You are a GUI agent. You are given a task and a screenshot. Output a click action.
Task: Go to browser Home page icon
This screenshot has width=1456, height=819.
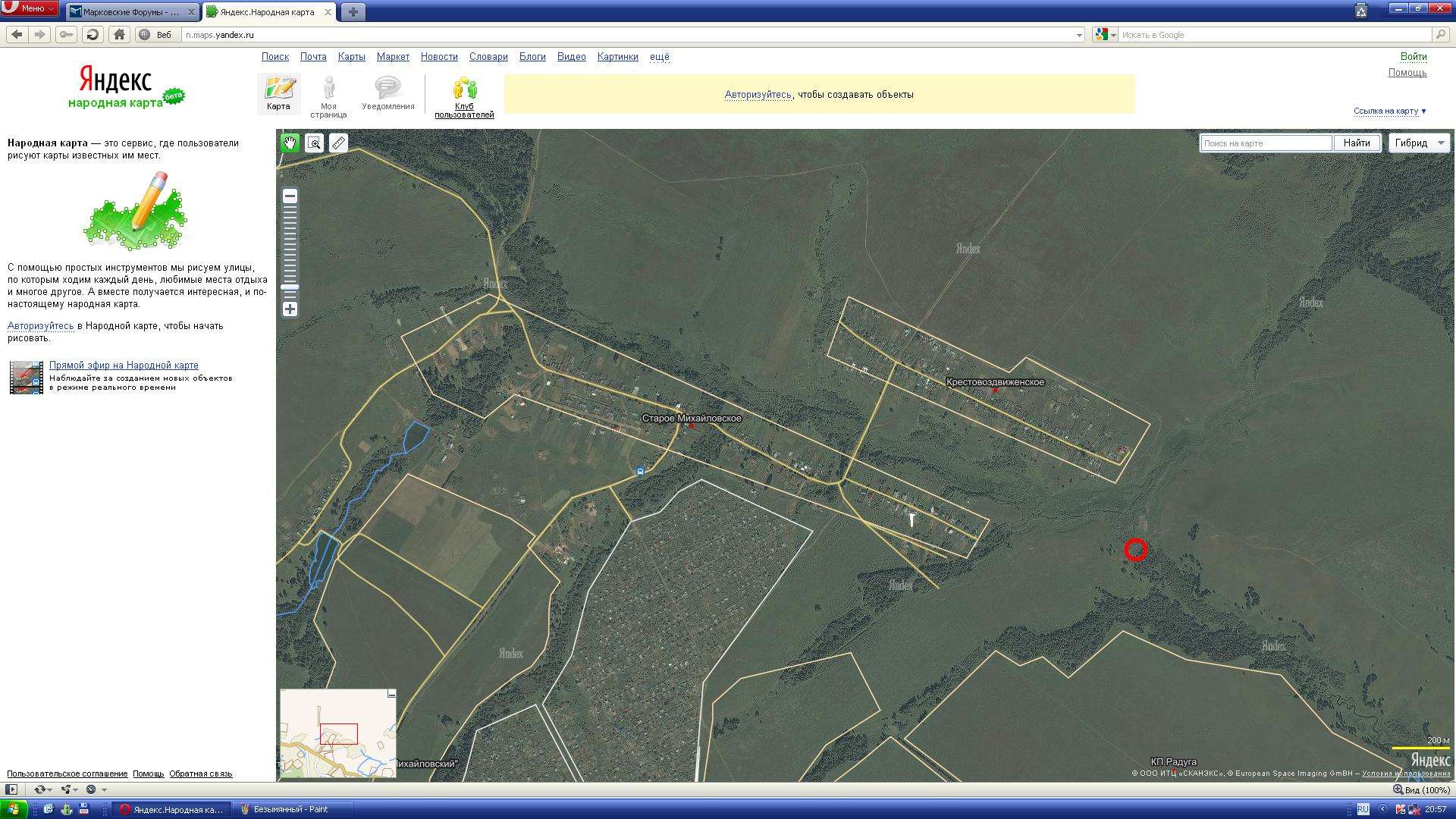[119, 34]
